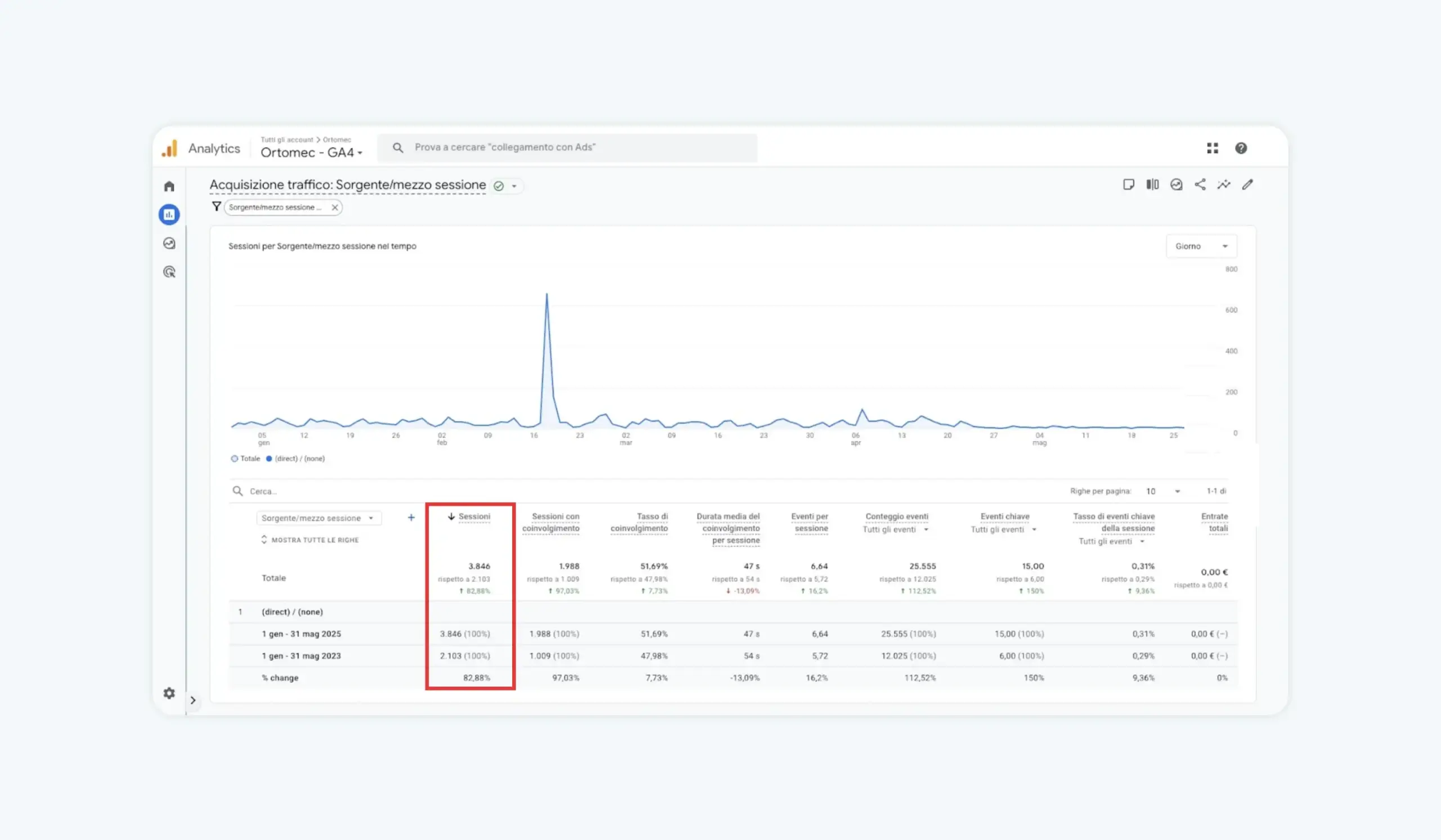Toggle the Totale legend series
This screenshot has height=840, width=1441.
point(245,459)
